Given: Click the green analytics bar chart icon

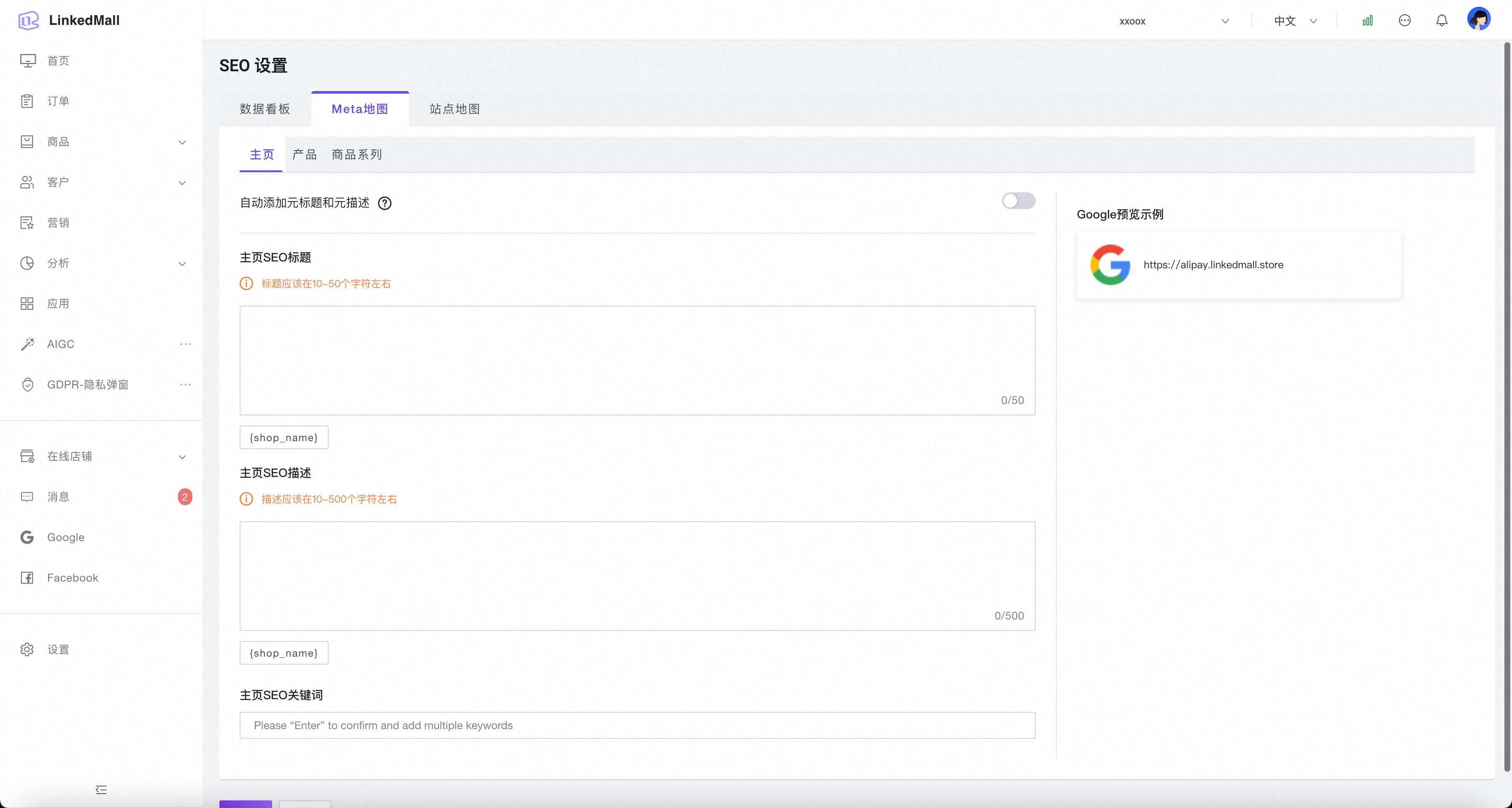Looking at the screenshot, I should click(1367, 21).
